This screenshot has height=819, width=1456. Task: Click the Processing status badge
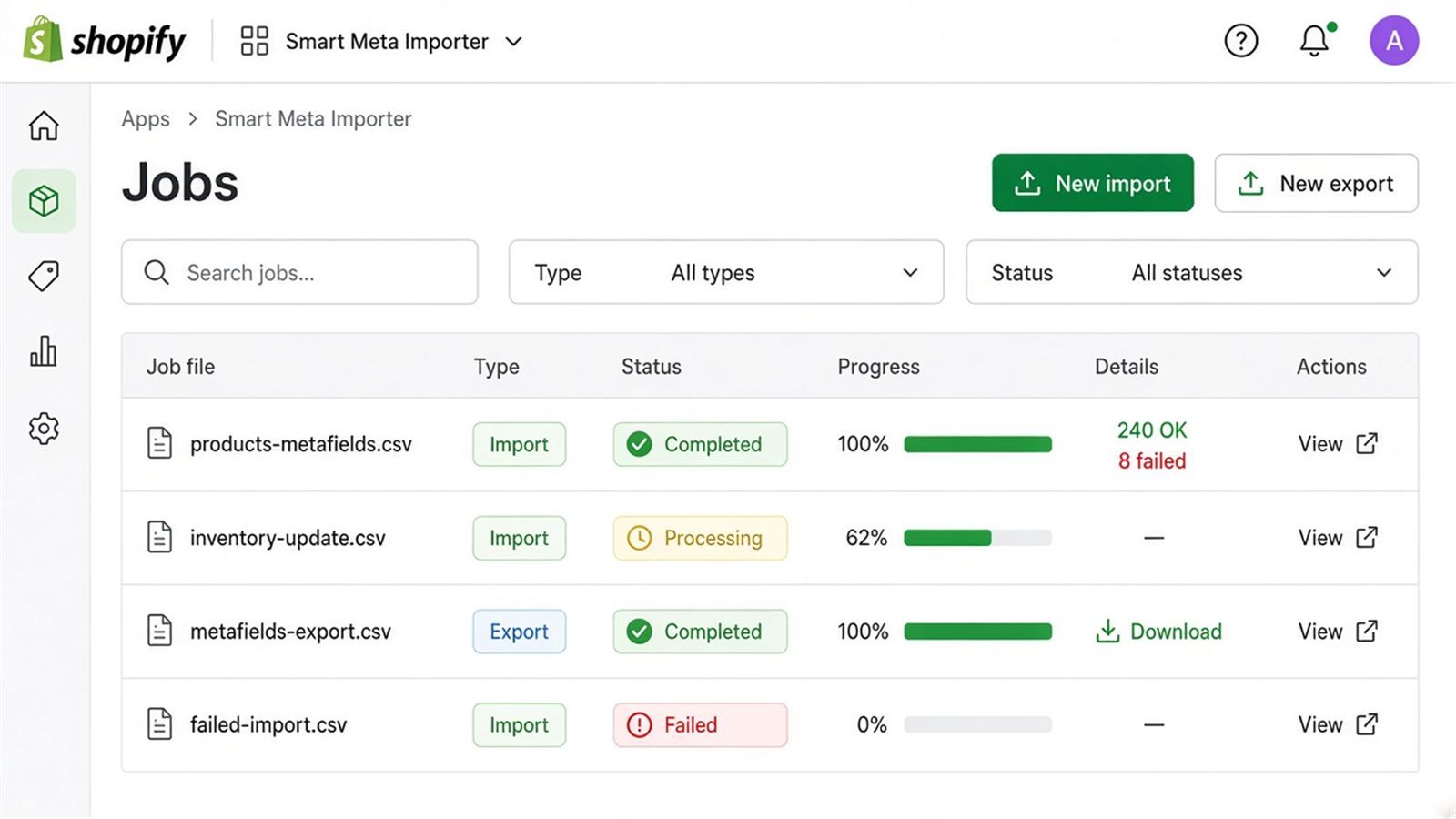click(700, 538)
